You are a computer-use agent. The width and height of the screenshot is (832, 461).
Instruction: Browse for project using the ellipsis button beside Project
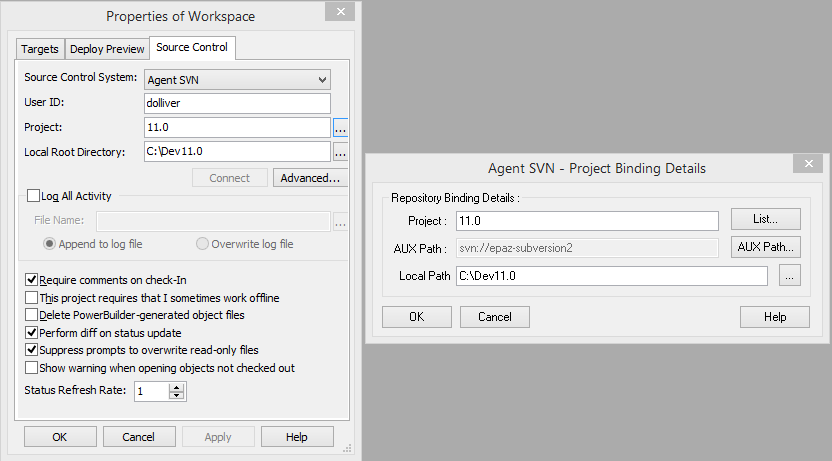(x=340, y=128)
